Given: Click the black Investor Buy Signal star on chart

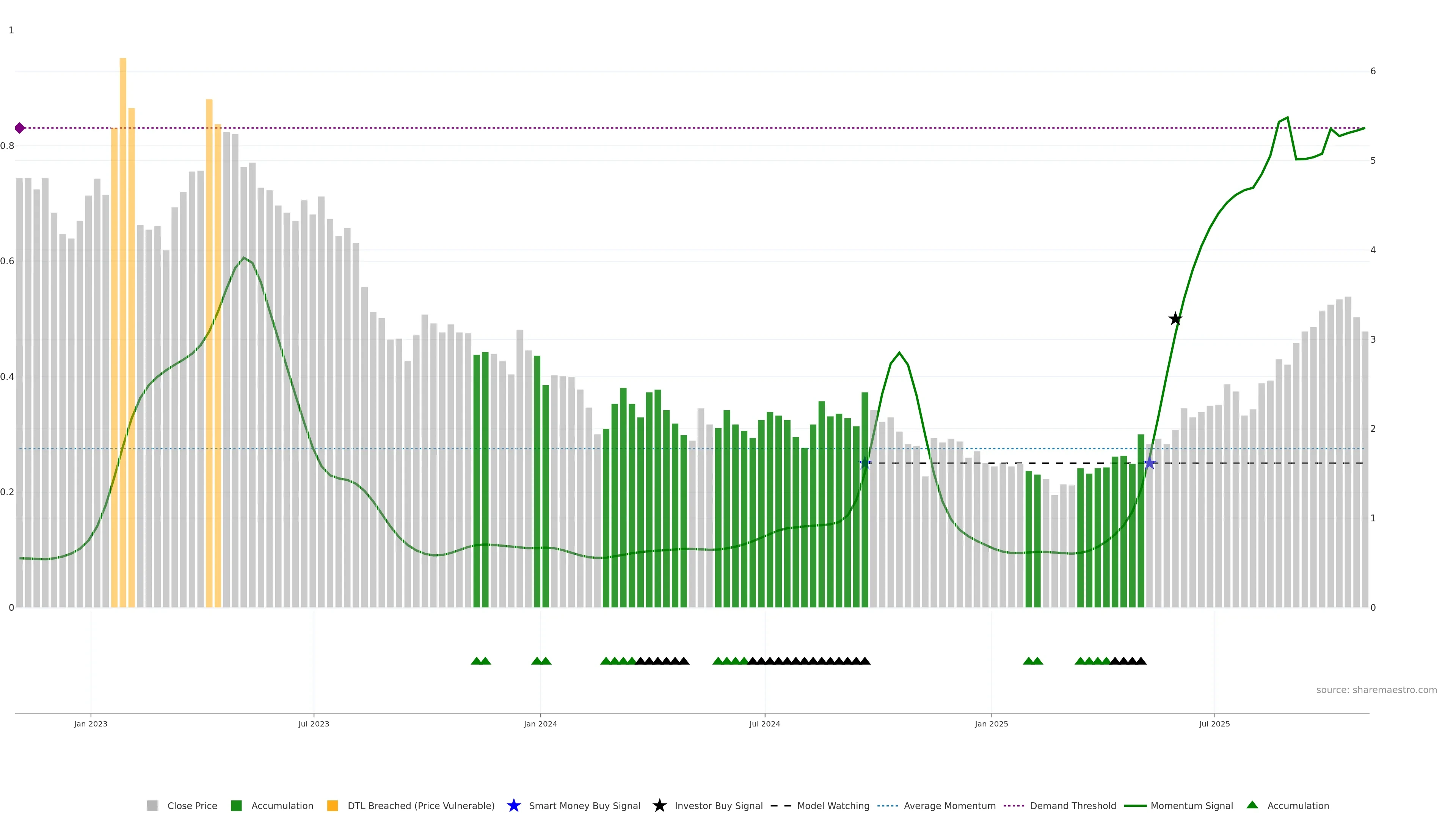Looking at the screenshot, I should click(x=1175, y=319).
